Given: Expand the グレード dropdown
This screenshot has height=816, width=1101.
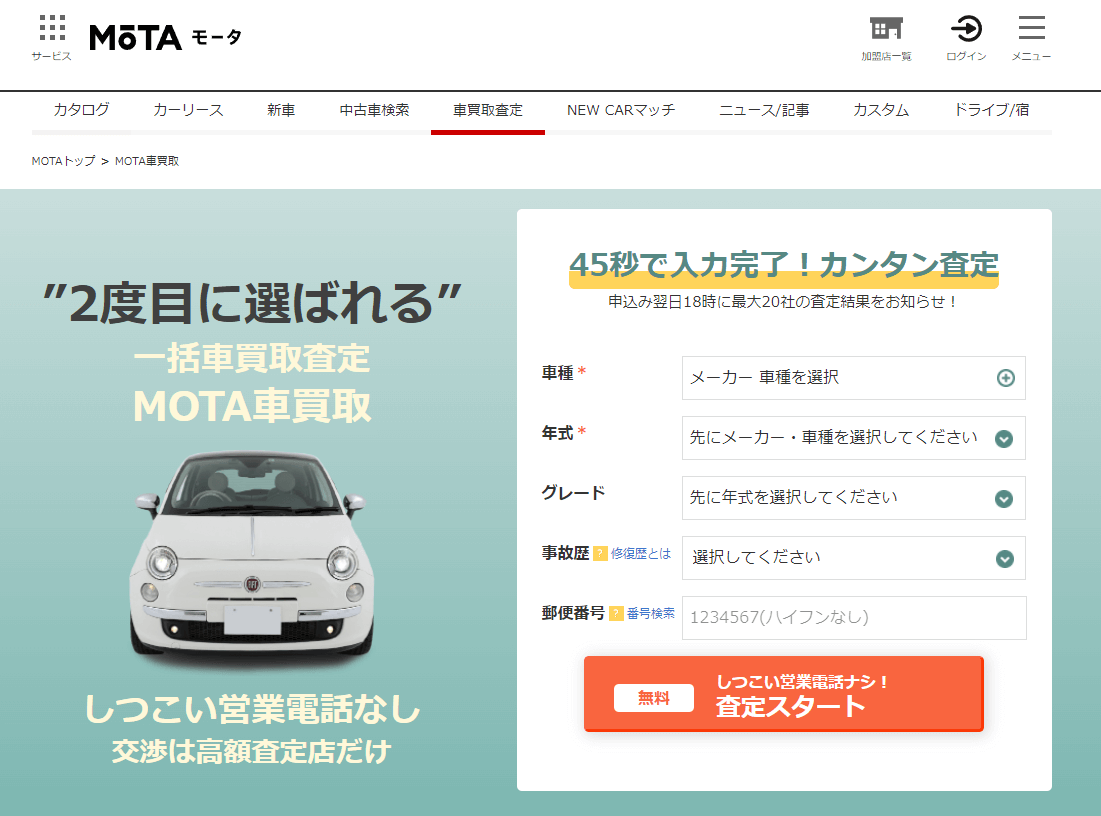Looking at the screenshot, I should click(854, 498).
